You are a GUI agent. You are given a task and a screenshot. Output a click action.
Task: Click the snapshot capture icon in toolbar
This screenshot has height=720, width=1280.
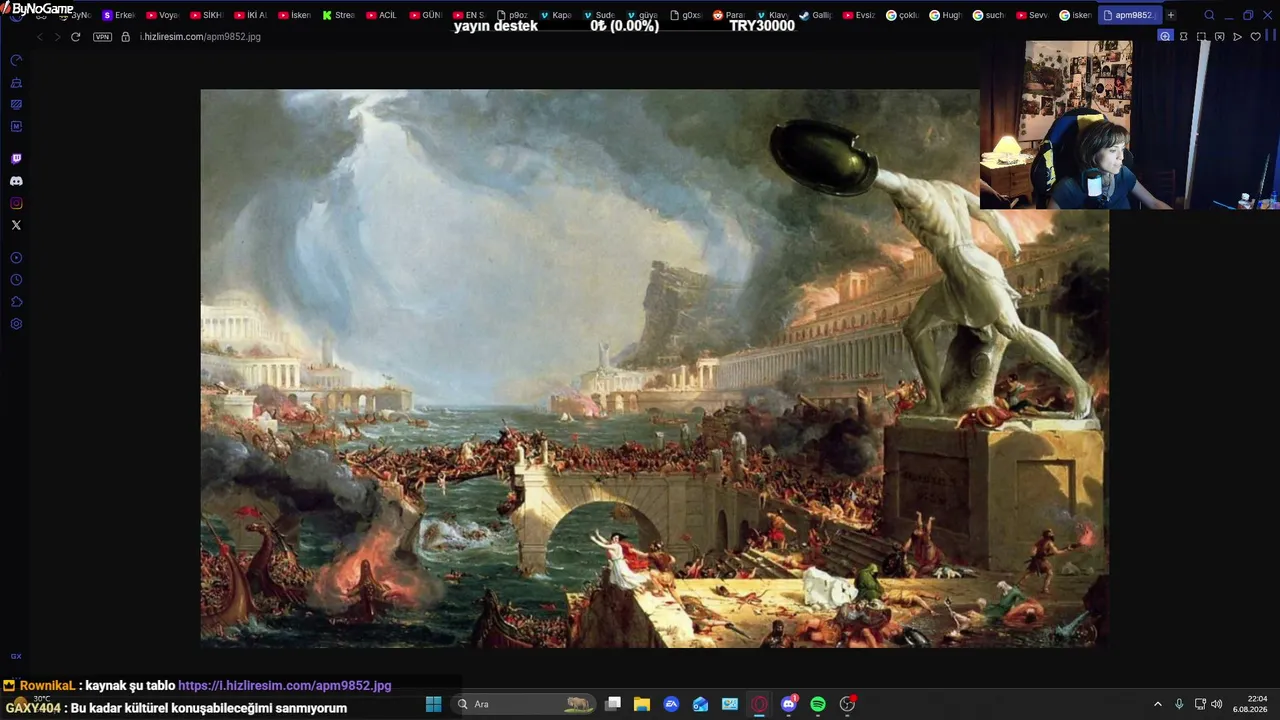click(x=1201, y=37)
